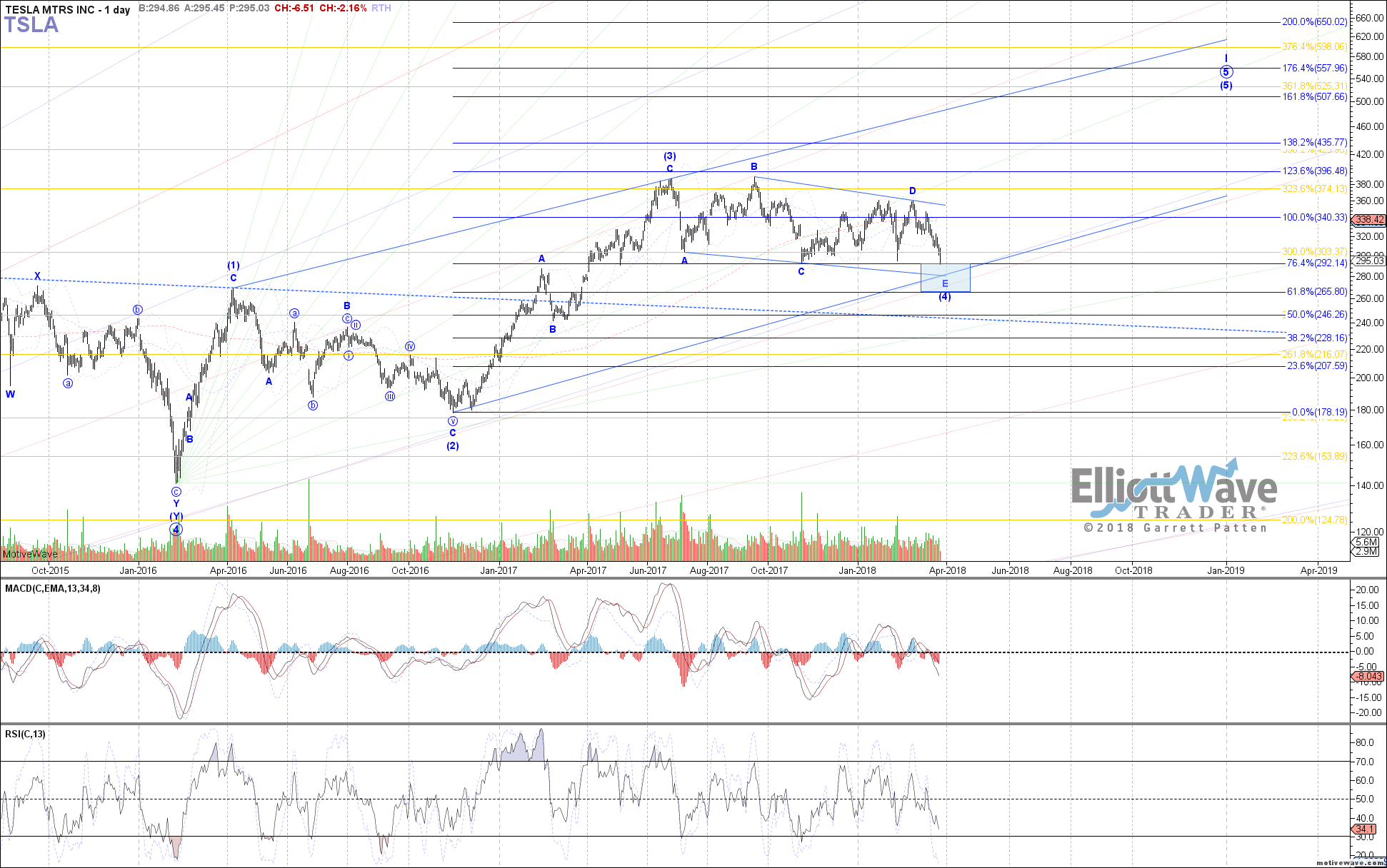Select the wave (1) label
Screen dimensions: 1387x868
tap(234, 266)
